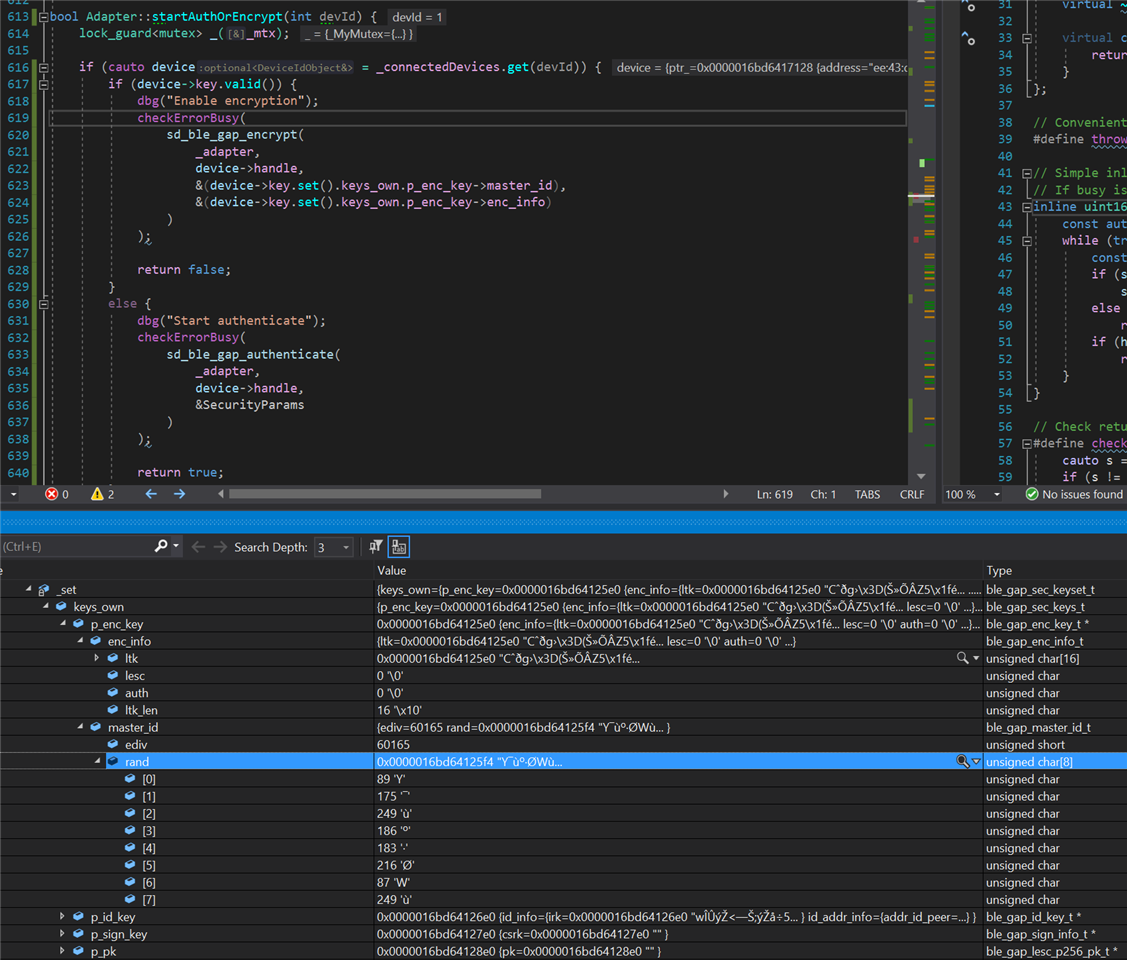Click the editor horizontal scrollbar thumb
The height and width of the screenshot is (960, 1127).
(x=385, y=494)
